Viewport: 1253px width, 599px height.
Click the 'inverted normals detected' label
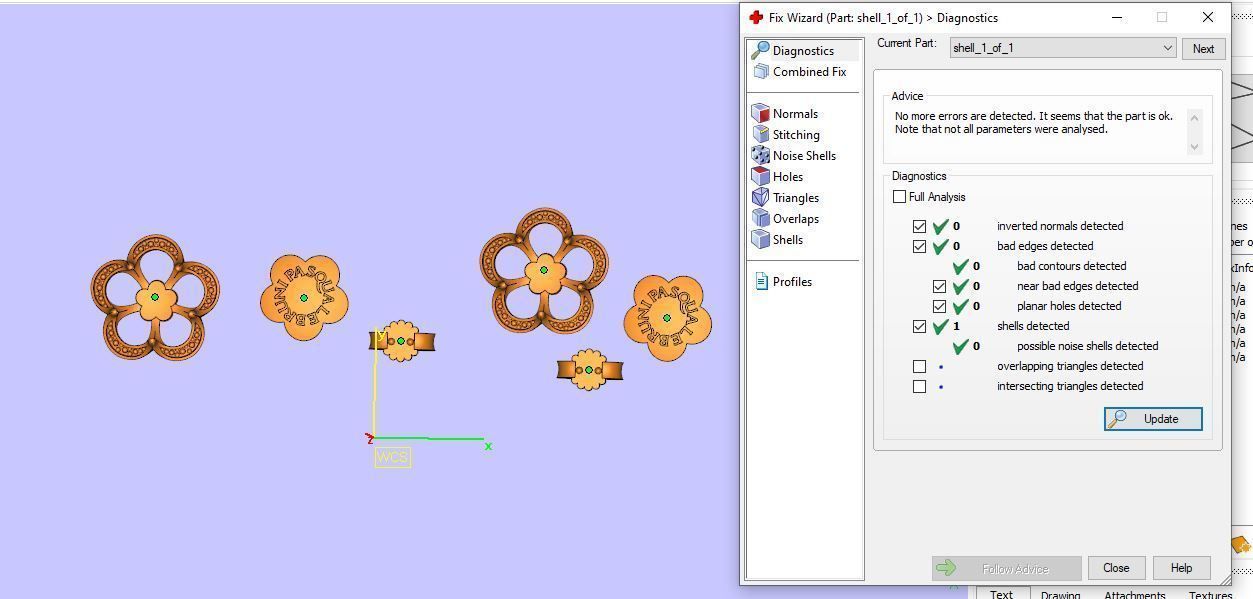[x=1059, y=226]
